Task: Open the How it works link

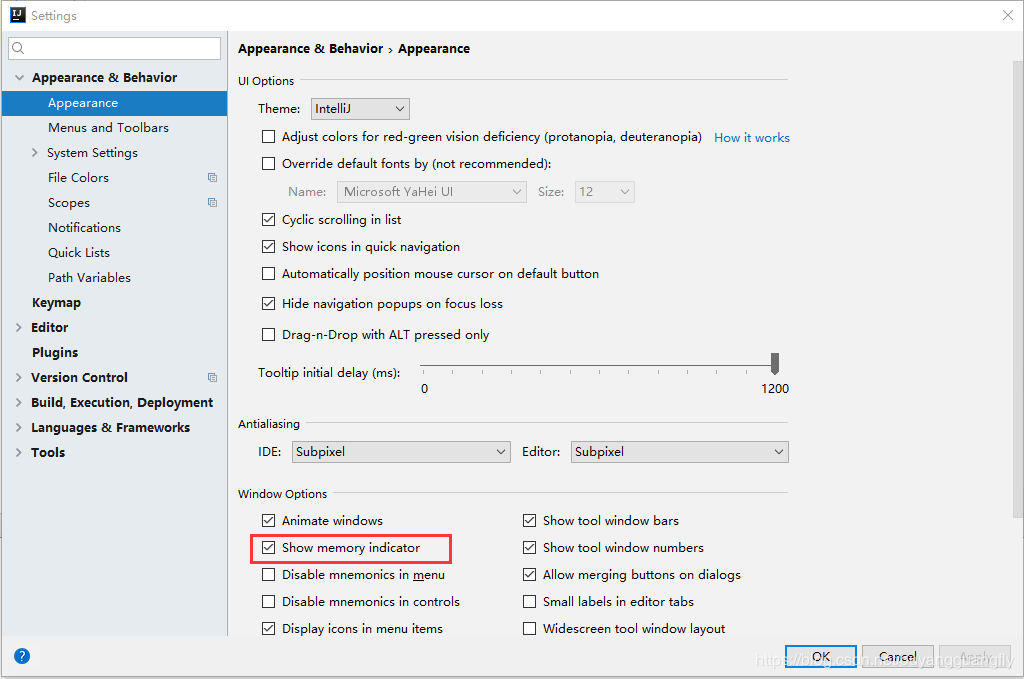Action: (751, 138)
